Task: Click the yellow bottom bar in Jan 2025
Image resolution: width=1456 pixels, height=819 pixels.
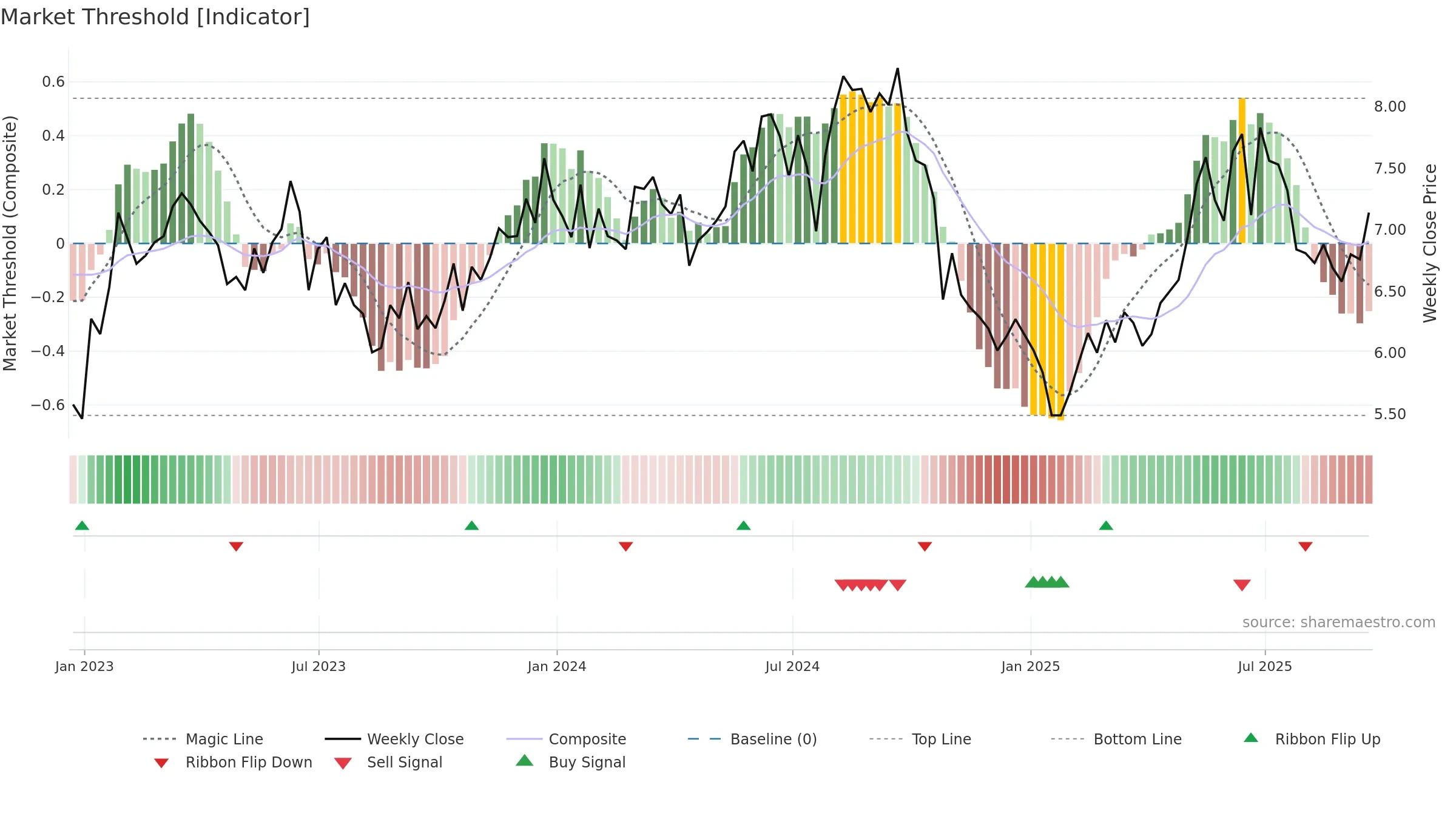Action: [1060, 332]
